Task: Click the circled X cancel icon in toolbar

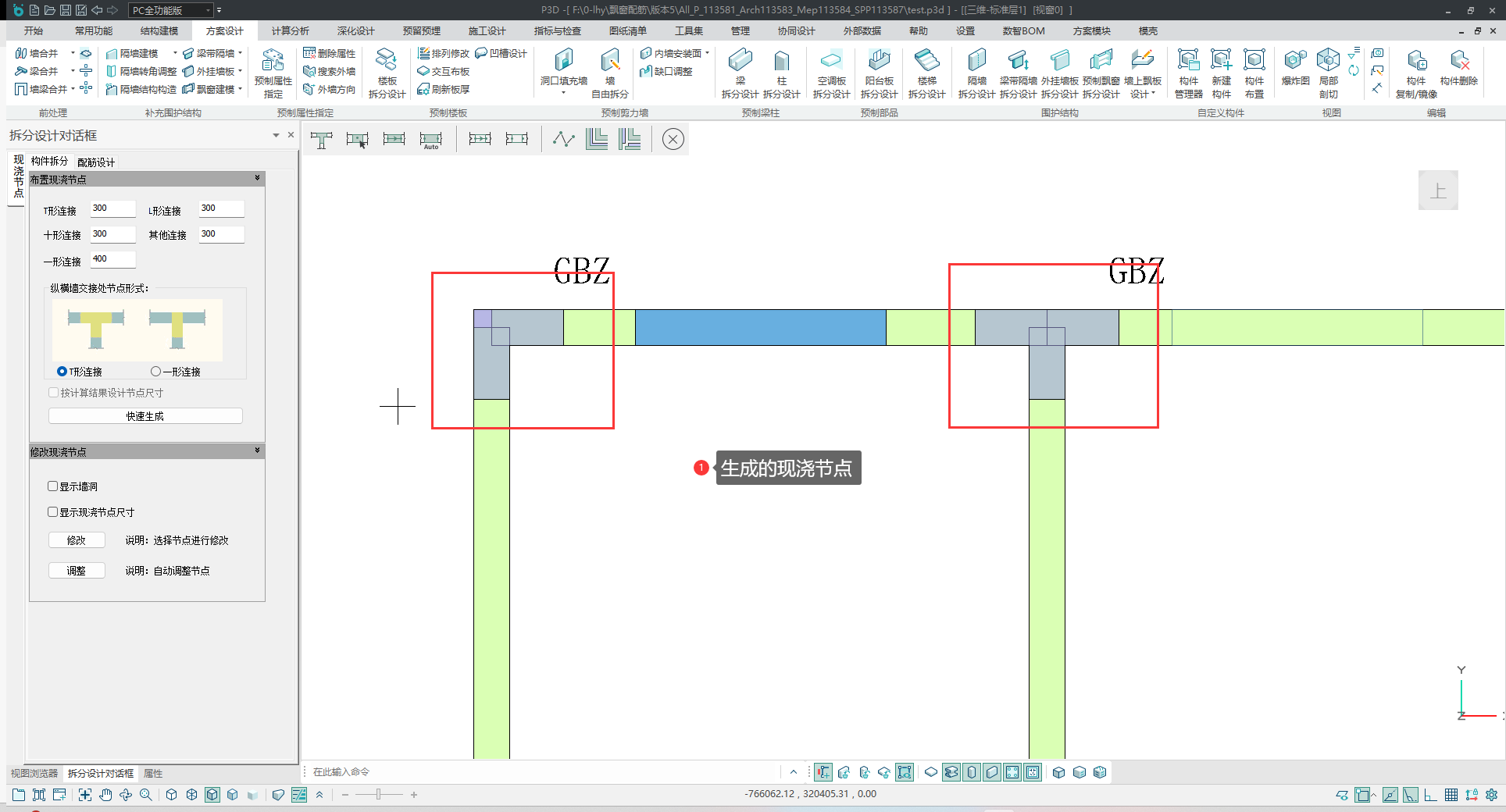Action: pyautogui.click(x=673, y=140)
